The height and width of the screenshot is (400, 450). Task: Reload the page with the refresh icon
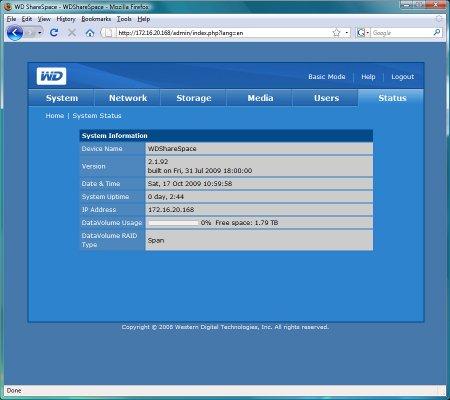(54, 33)
